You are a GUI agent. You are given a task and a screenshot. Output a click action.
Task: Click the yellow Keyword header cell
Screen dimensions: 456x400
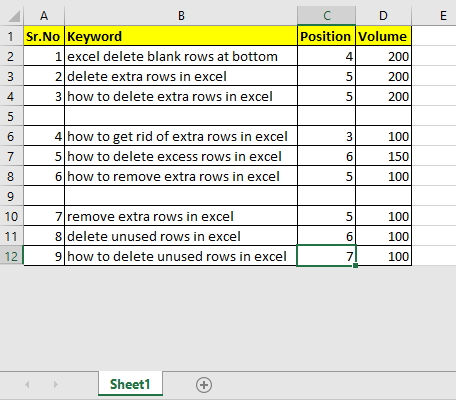(x=181, y=36)
